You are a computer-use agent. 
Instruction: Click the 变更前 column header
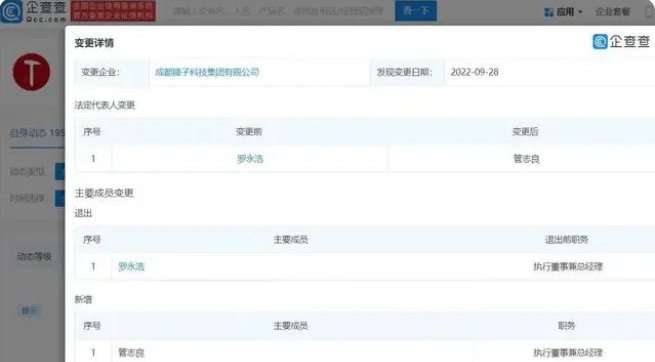click(x=249, y=132)
